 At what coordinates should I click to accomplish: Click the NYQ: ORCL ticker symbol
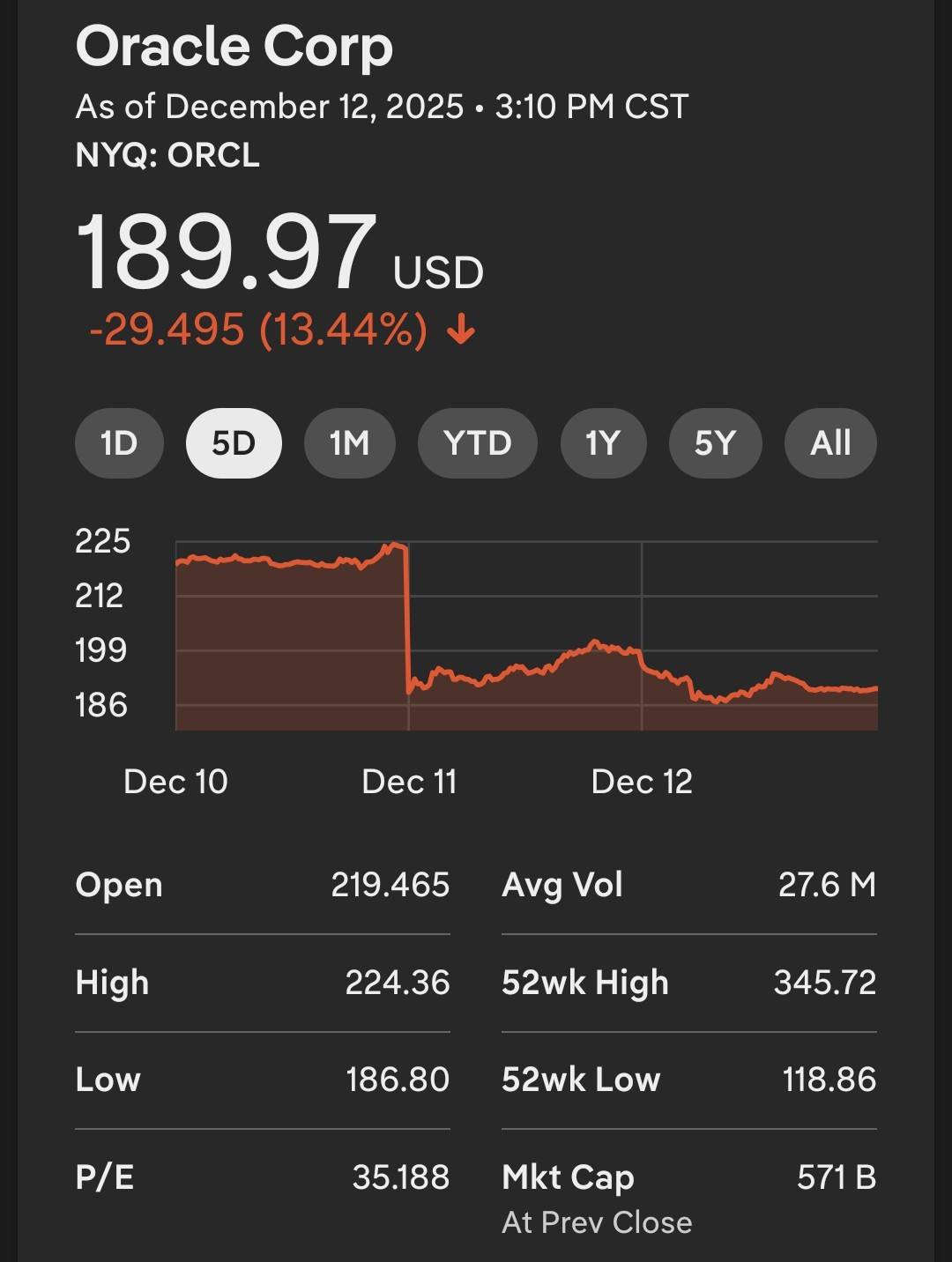(x=167, y=156)
